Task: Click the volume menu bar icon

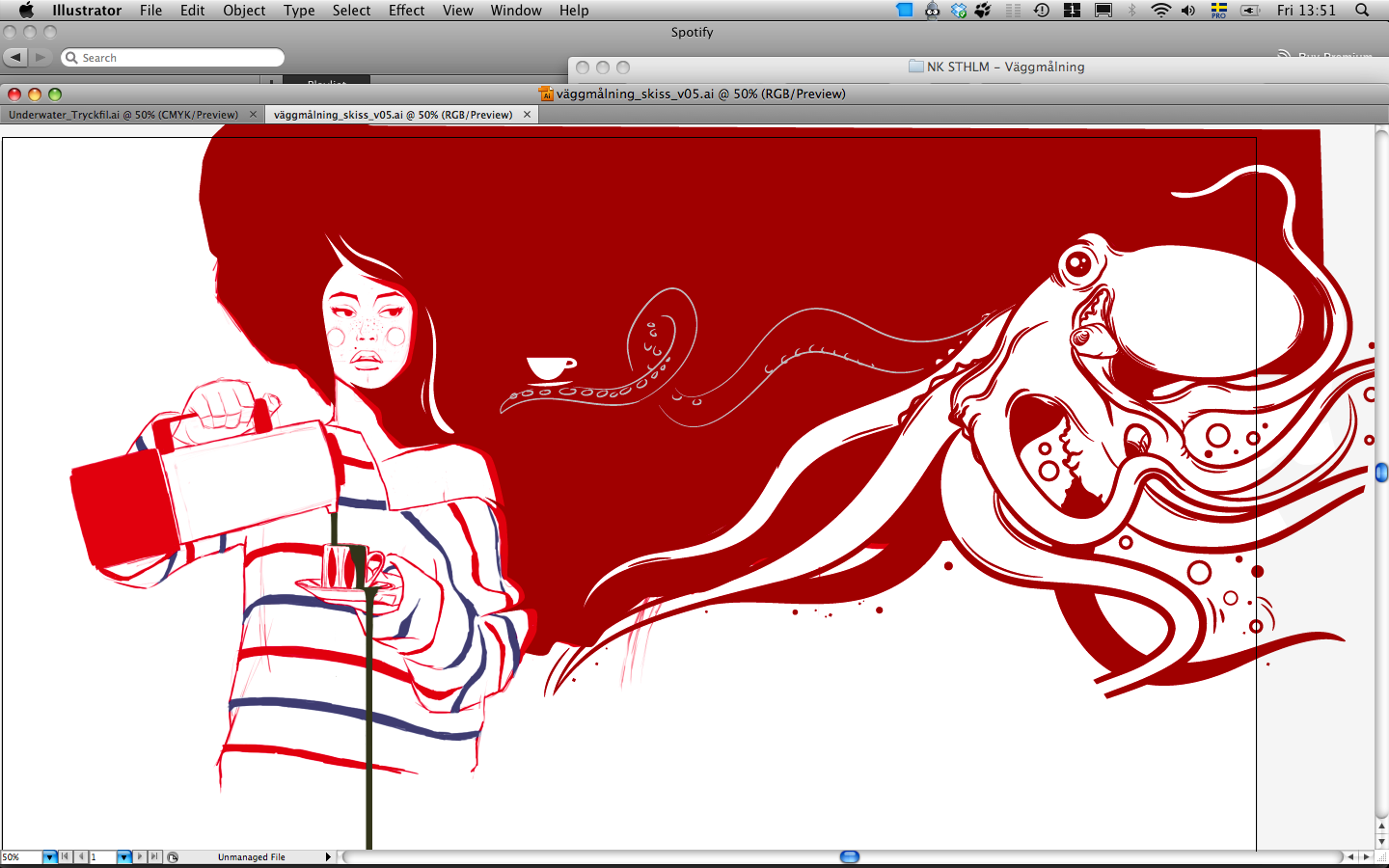Action: pyautogui.click(x=1188, y=11)
